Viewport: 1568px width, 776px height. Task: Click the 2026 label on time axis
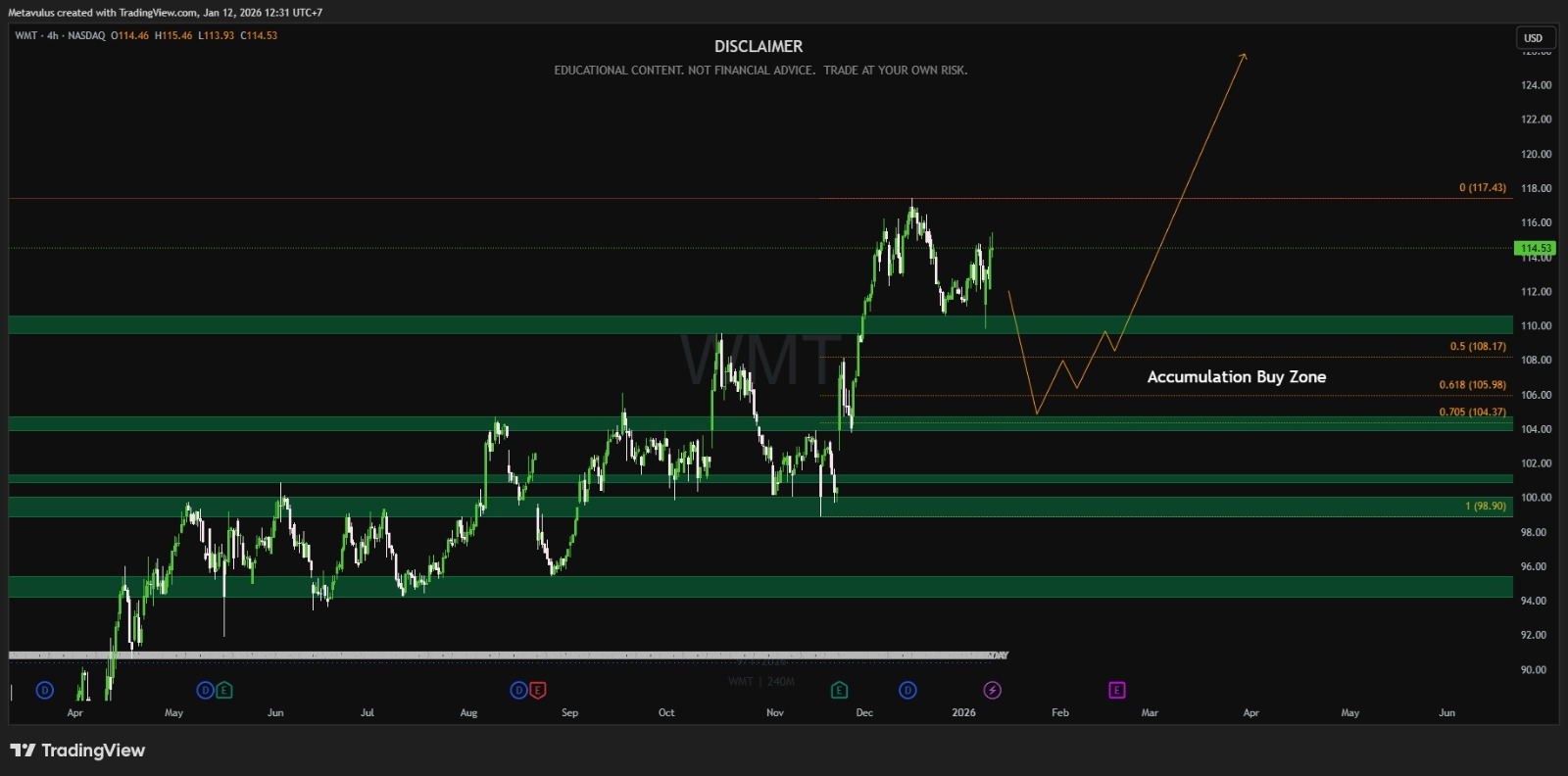coord(963,713)
